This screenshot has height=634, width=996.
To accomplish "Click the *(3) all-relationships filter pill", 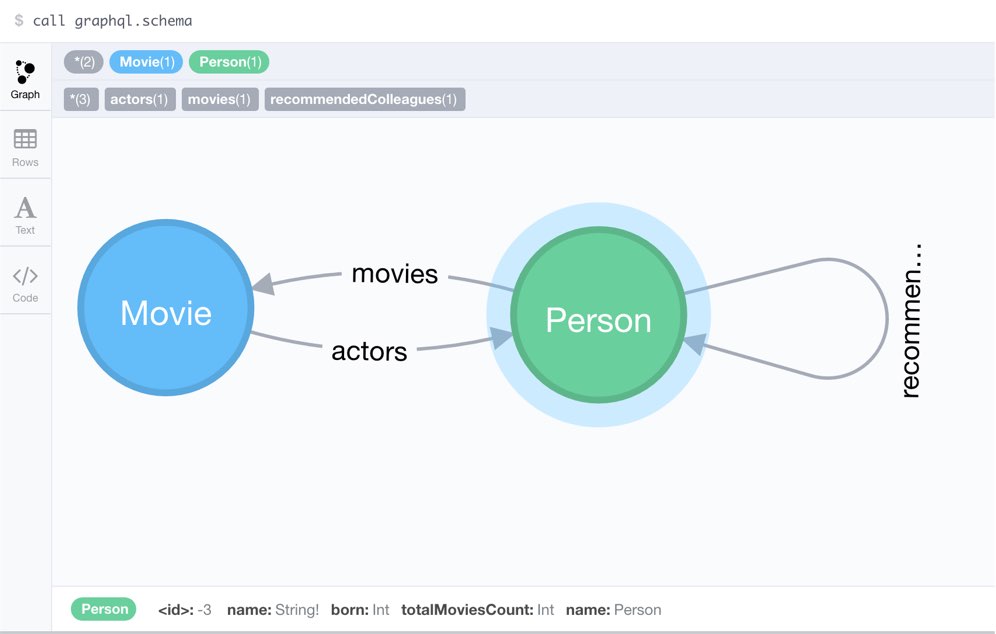I will [80, 99].
